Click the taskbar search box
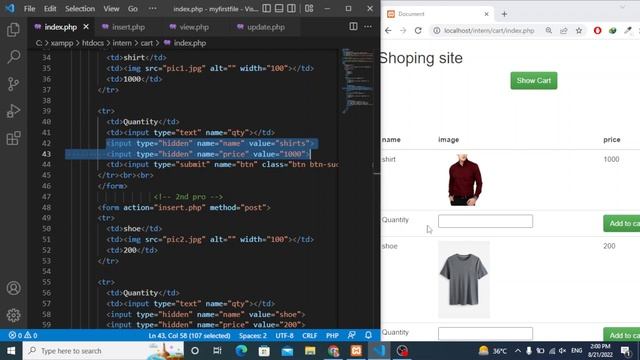 click(x=103, y=351)
